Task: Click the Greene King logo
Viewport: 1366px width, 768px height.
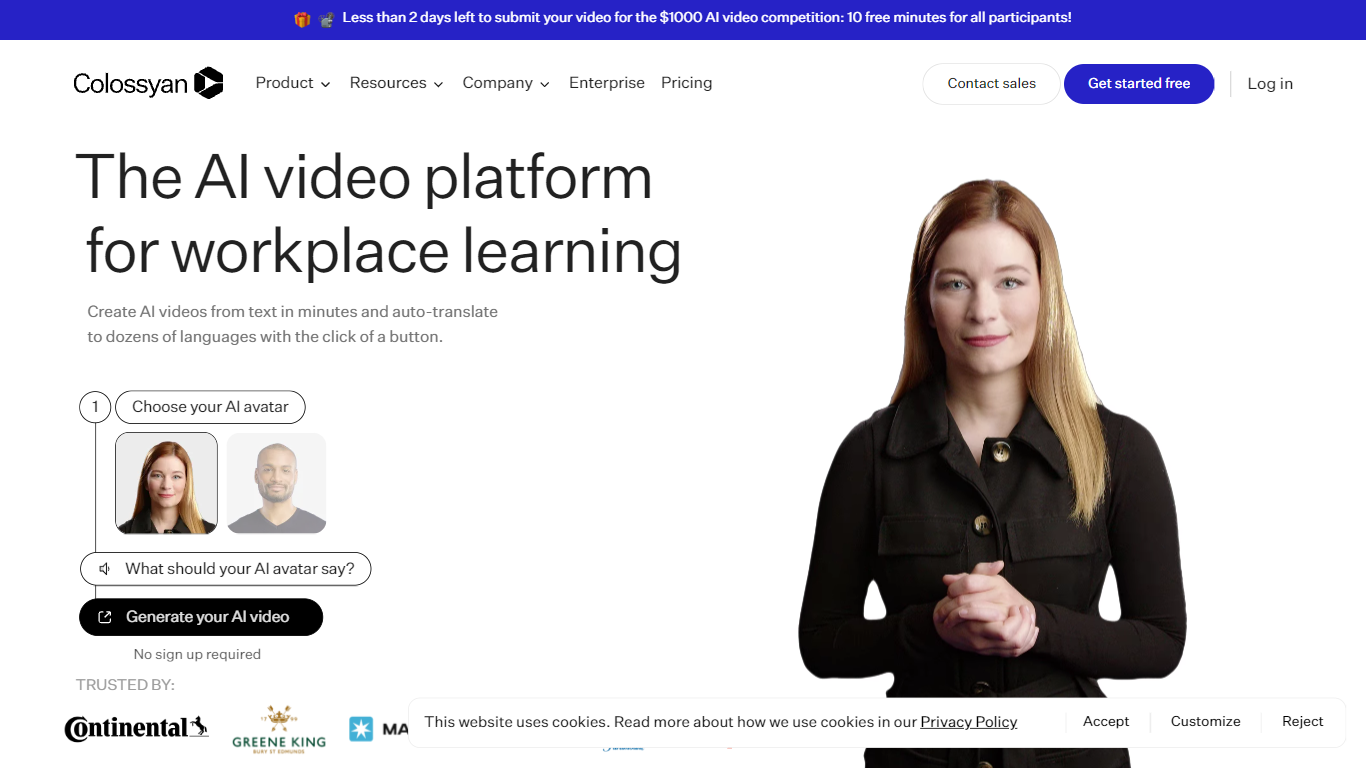Action: tap(279, 728)
